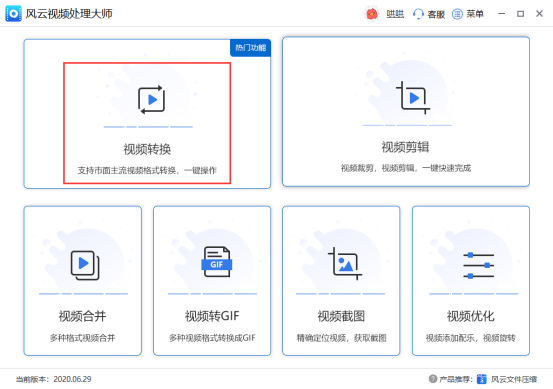Click the 风云视频处理大师 window title
Screen dimensions: 553x389
pos(69,14)
